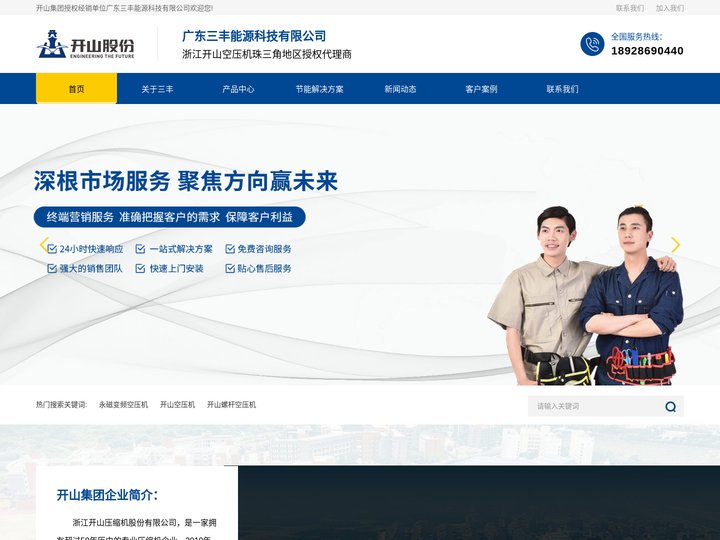
Task: Click 联系我们 link in top gray bar
Action: 630,8
